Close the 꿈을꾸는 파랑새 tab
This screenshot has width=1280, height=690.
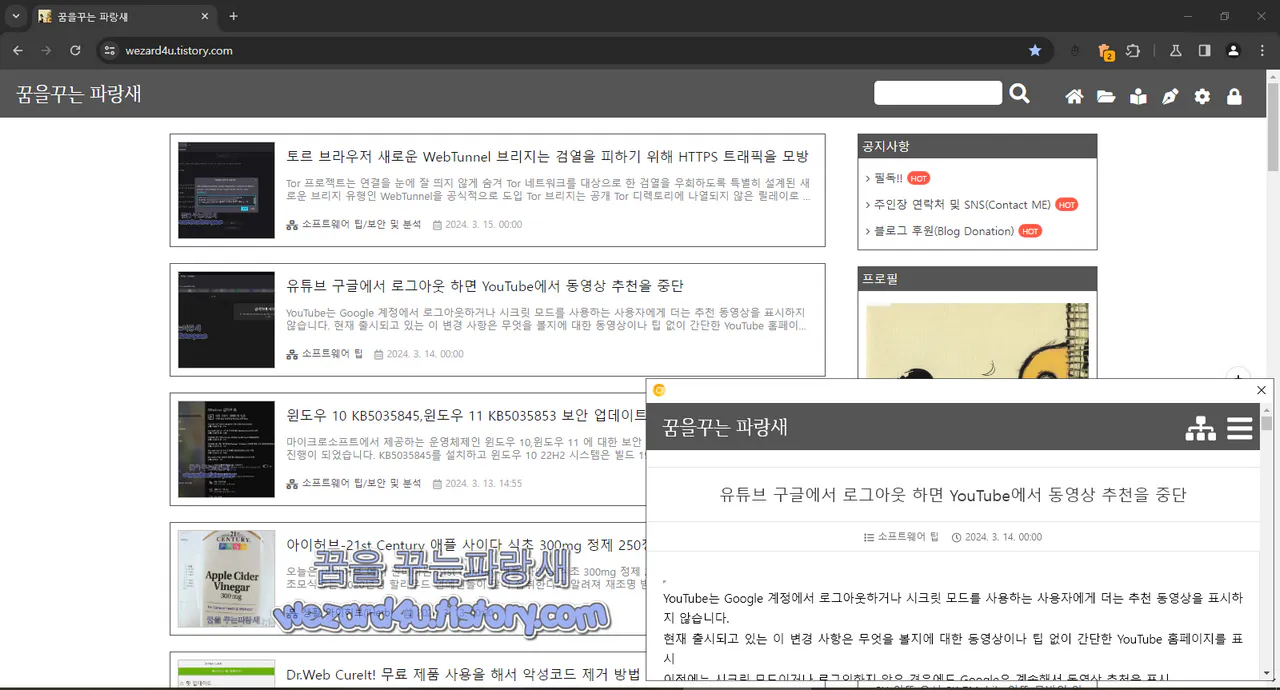(204, 17)
